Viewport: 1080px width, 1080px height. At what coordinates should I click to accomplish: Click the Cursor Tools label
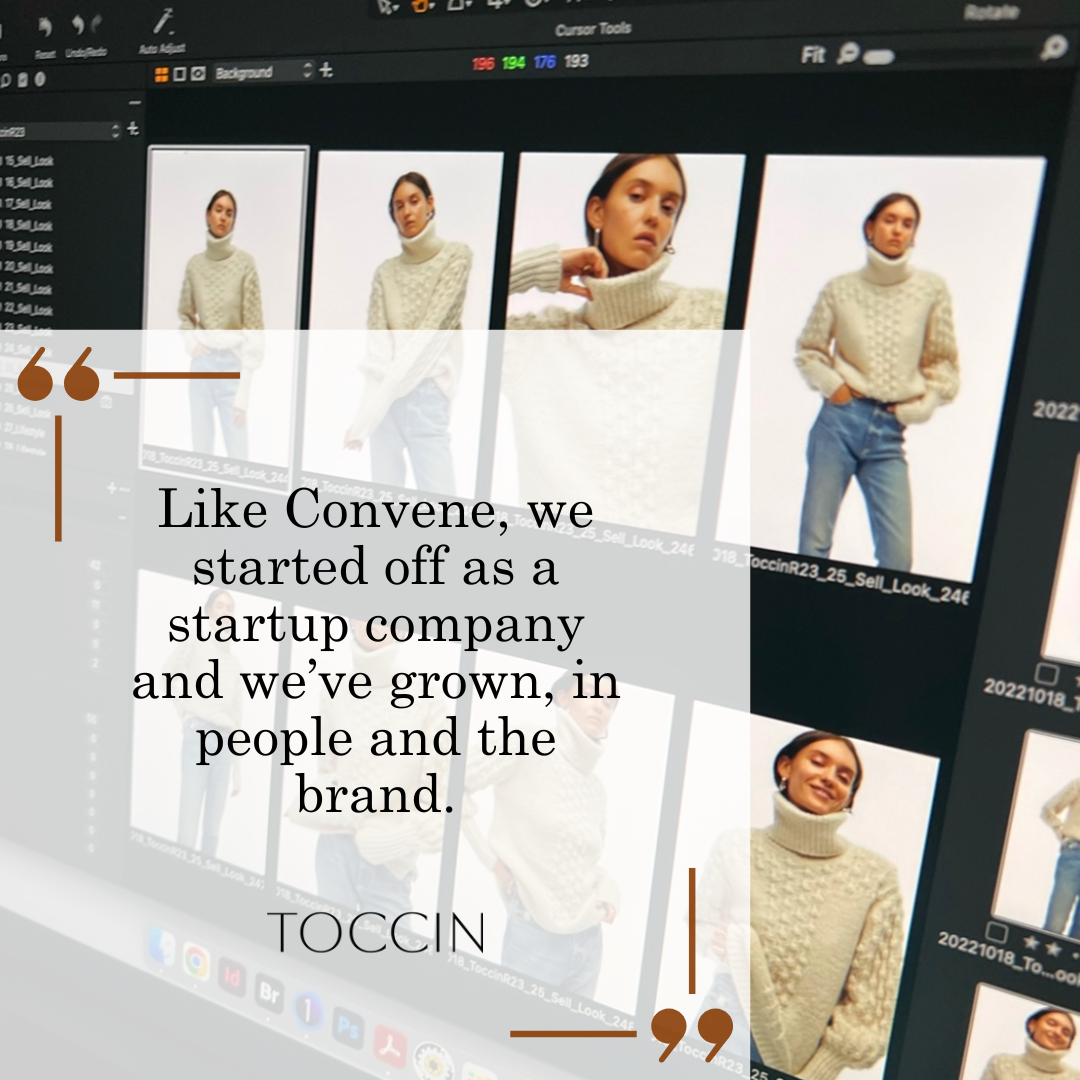pos(593,29)
